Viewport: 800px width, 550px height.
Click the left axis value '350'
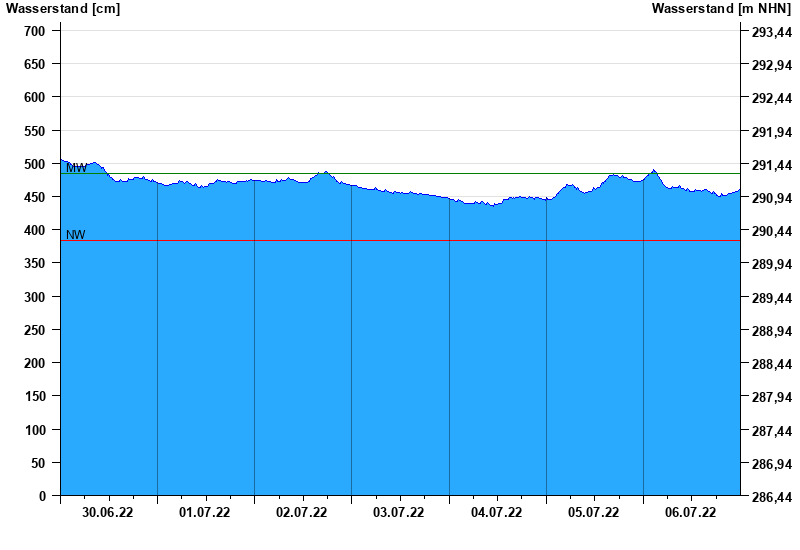35,264
